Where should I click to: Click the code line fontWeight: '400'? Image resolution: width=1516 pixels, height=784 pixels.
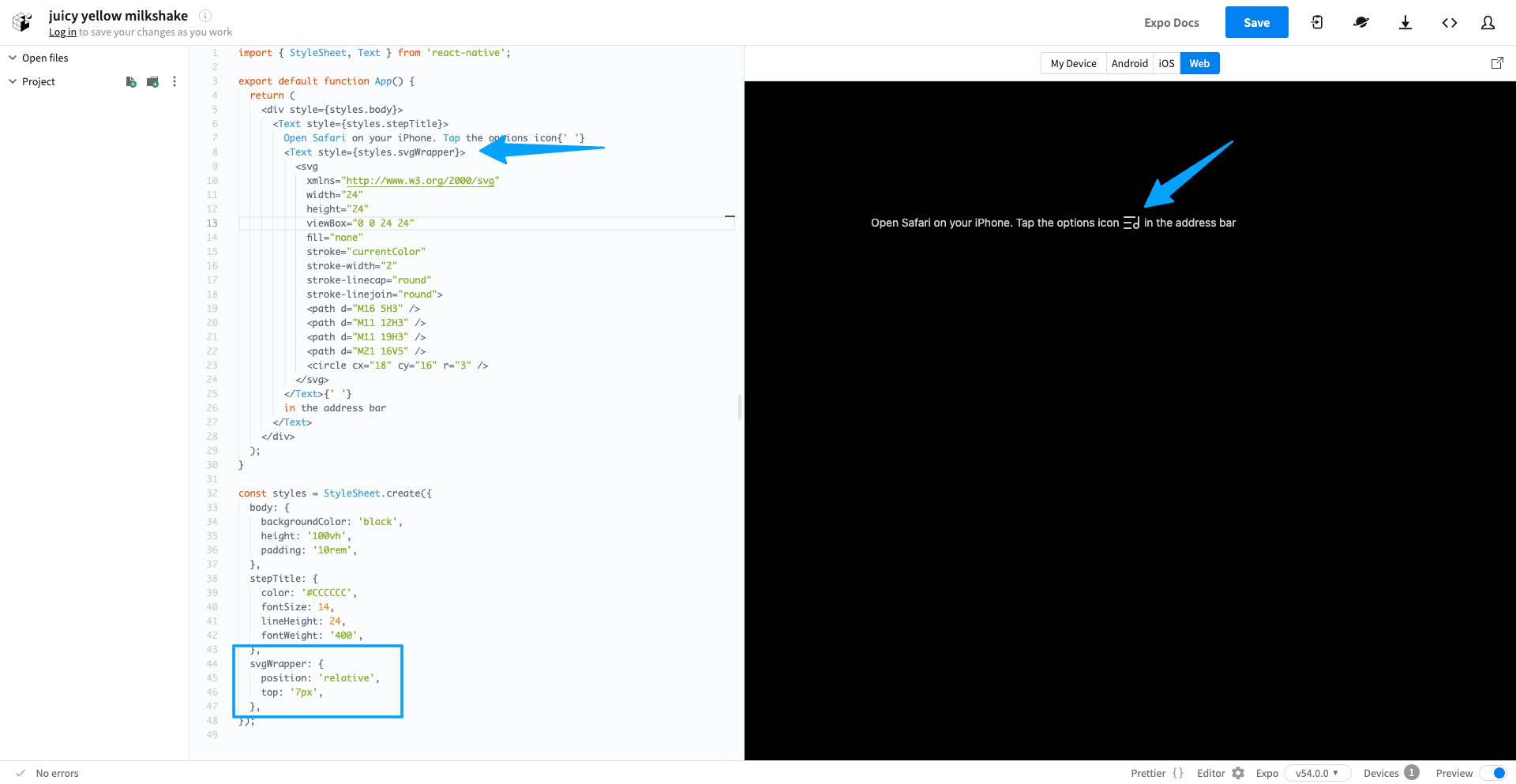tap(312, 636)
